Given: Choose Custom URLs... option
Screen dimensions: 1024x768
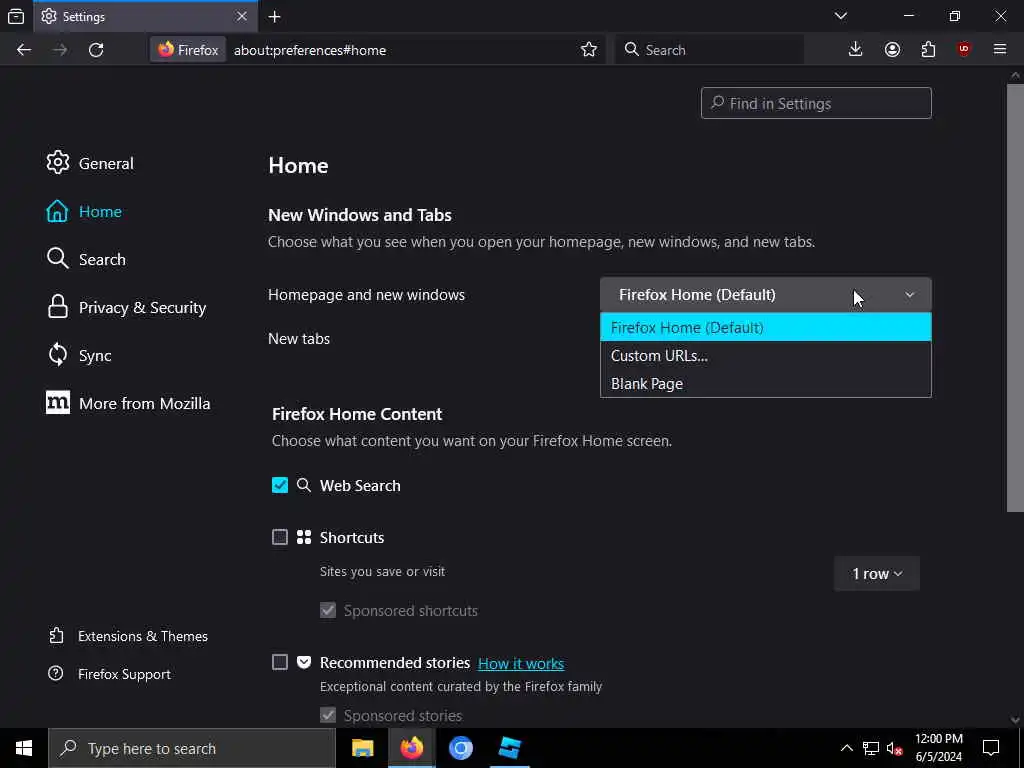Looking at the screenshot, I should [x=765, y=355].
